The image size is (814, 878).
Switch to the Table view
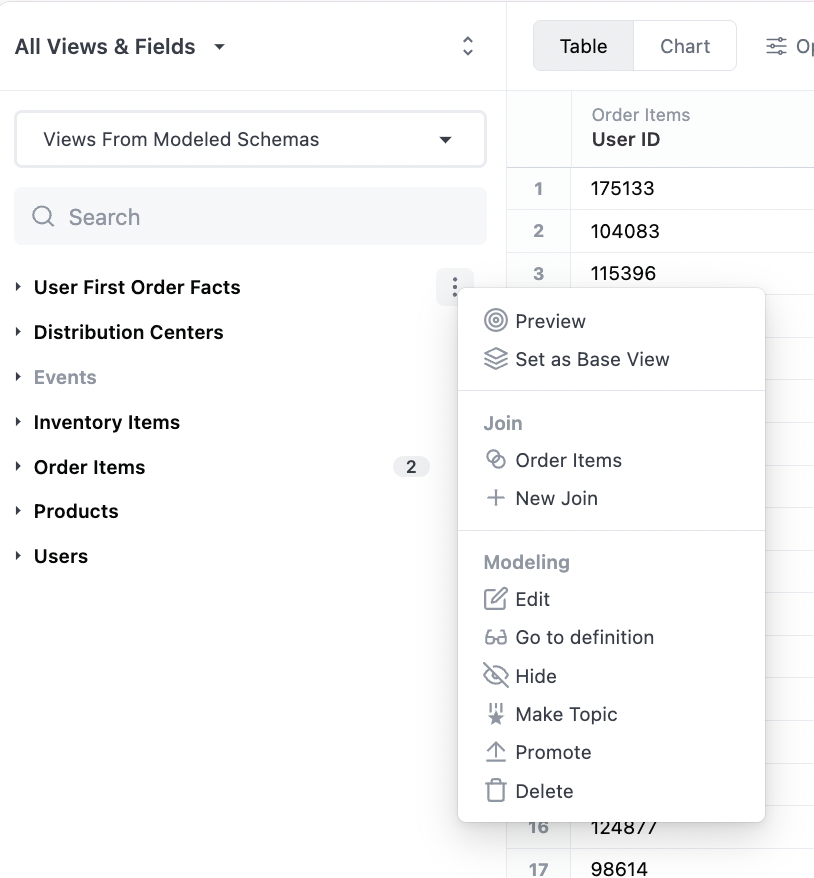coord(583,46)
